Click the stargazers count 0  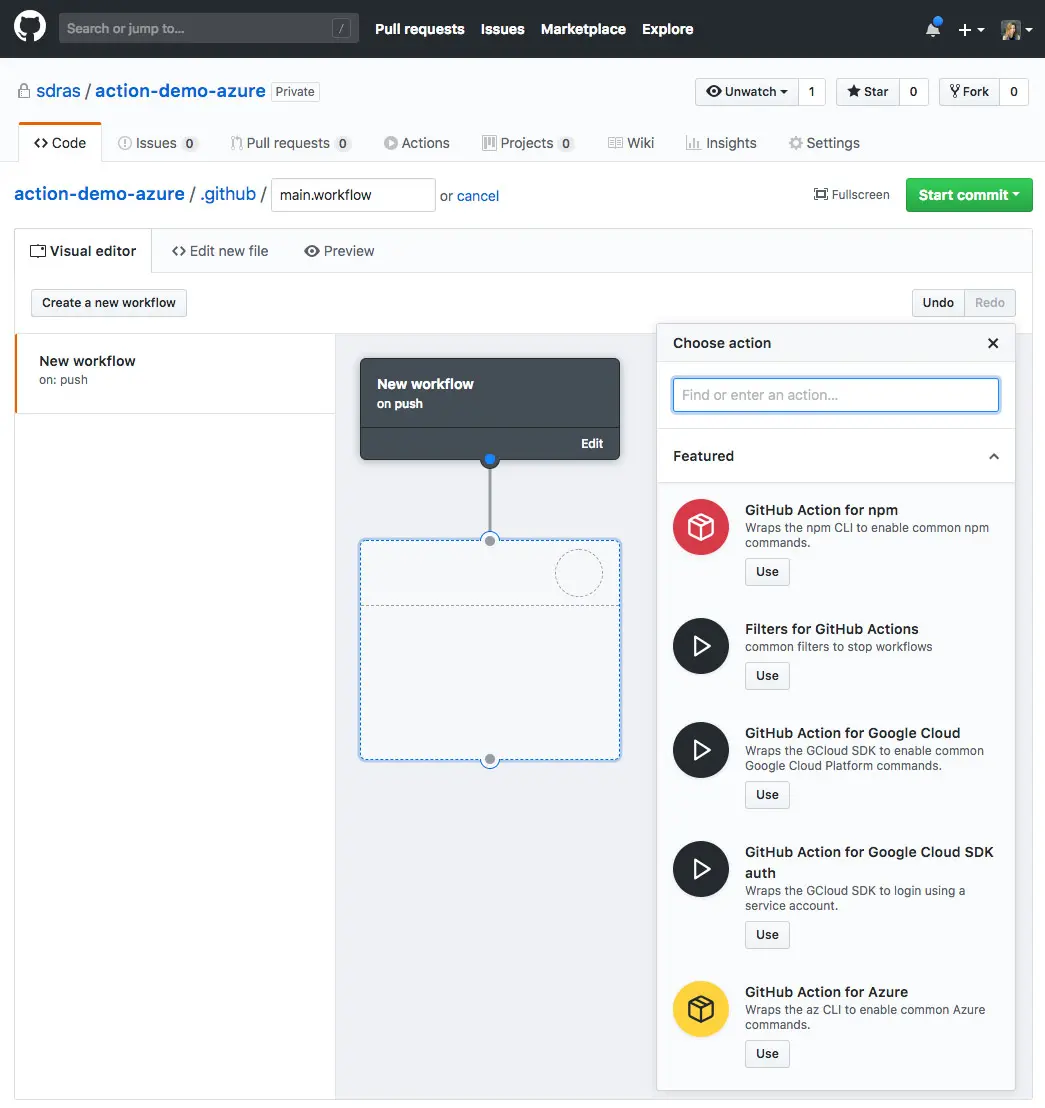(x=913, y=91)
